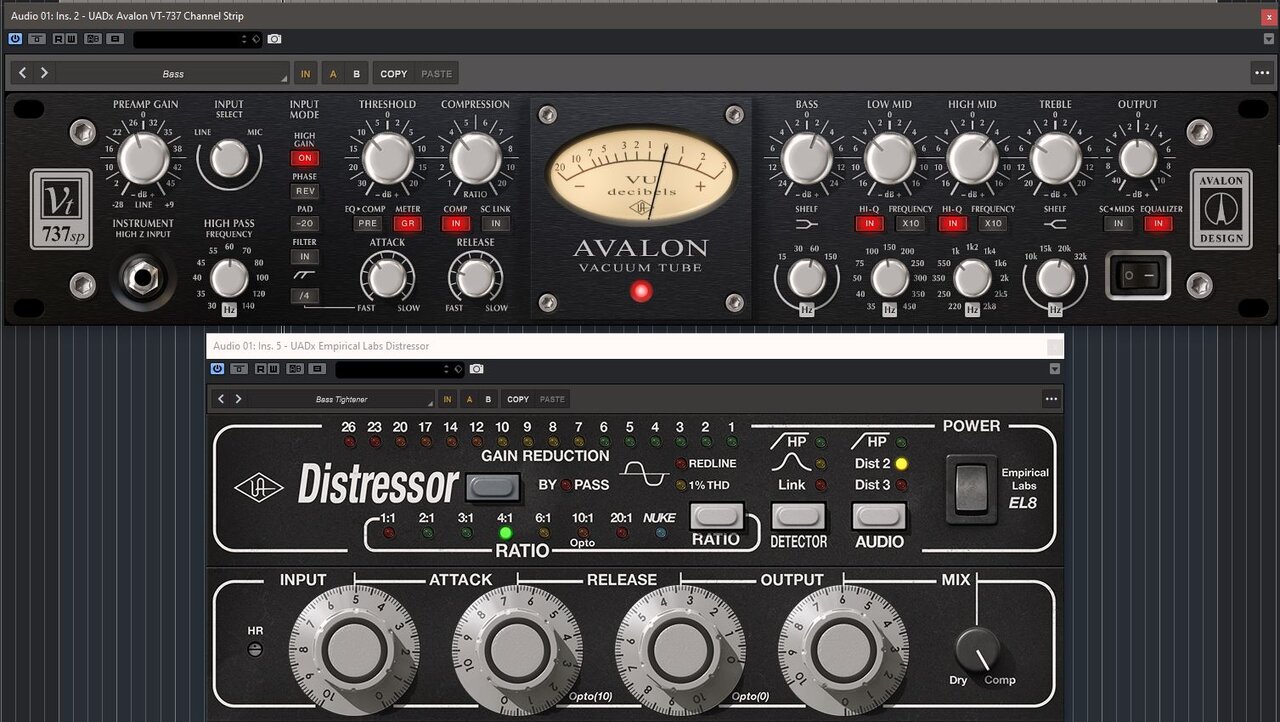This screenshot has height=722, width=1280.
Task: Click PASTE in Avalon toolbar
Action: (437, 73)
